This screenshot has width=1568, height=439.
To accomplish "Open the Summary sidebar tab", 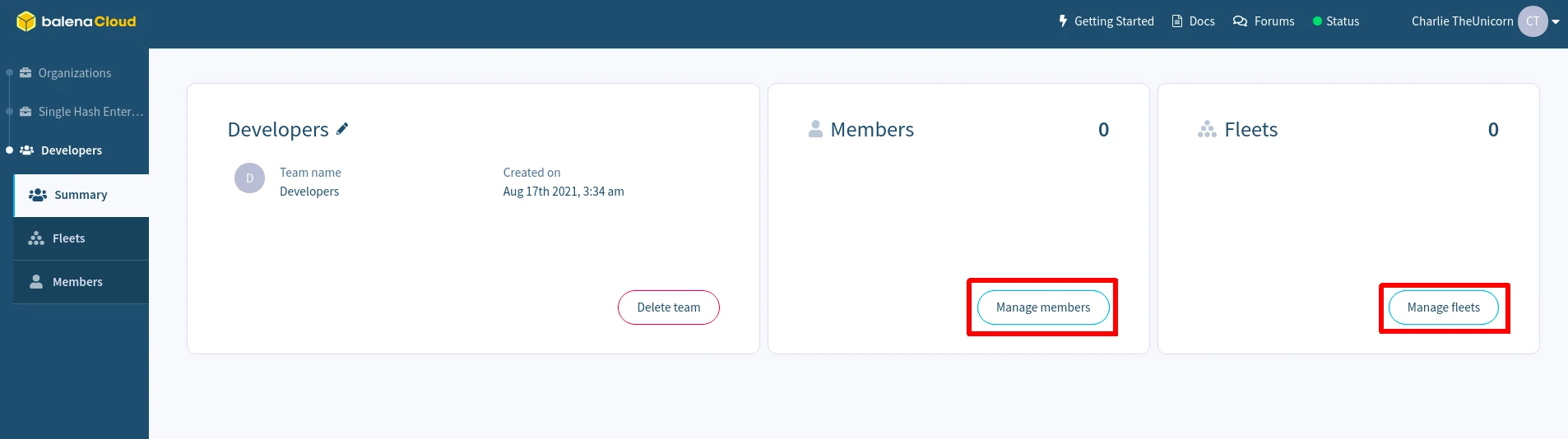I will point(81,196).
